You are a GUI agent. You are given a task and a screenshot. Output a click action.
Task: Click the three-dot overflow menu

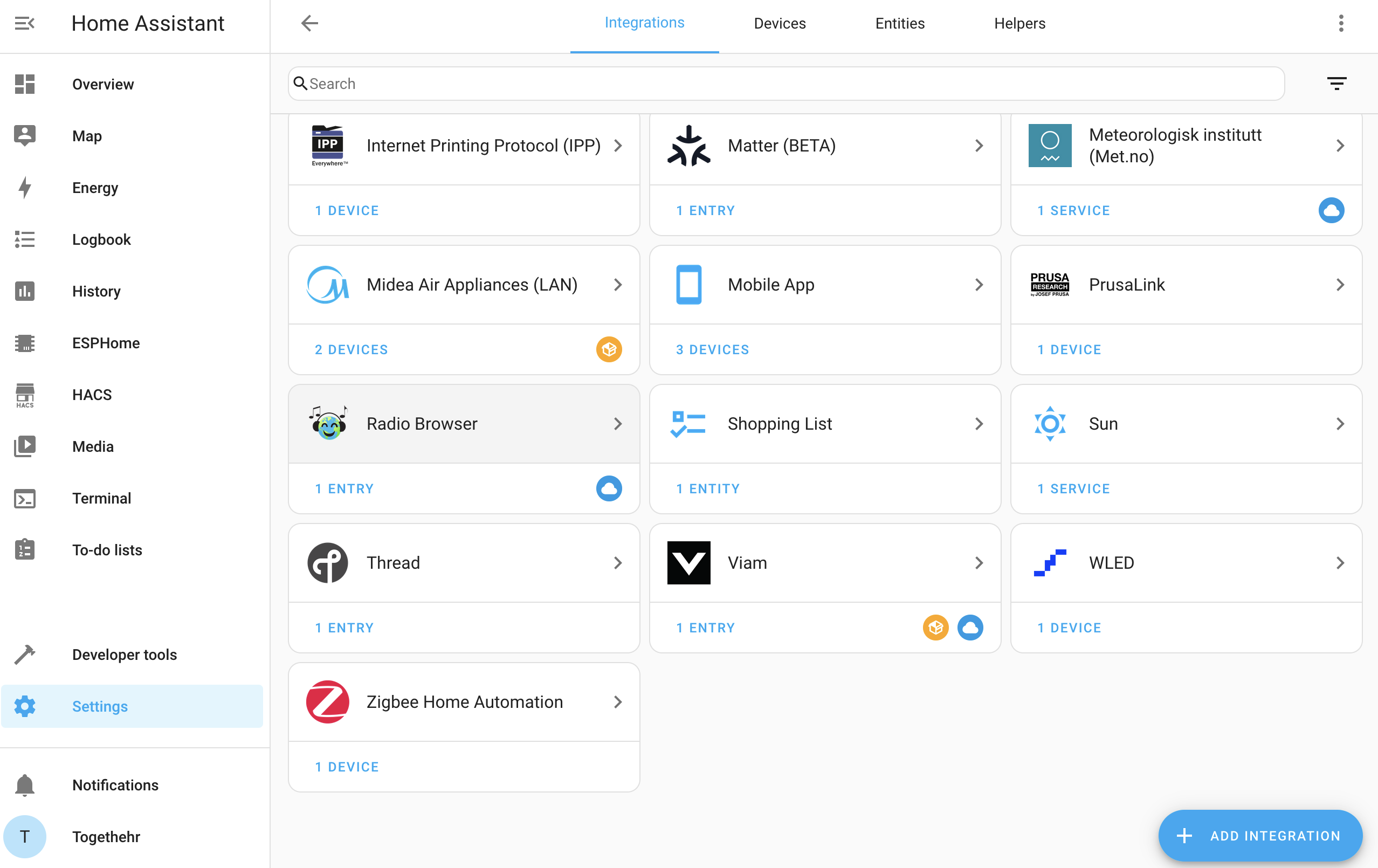tap(1342, 23)
